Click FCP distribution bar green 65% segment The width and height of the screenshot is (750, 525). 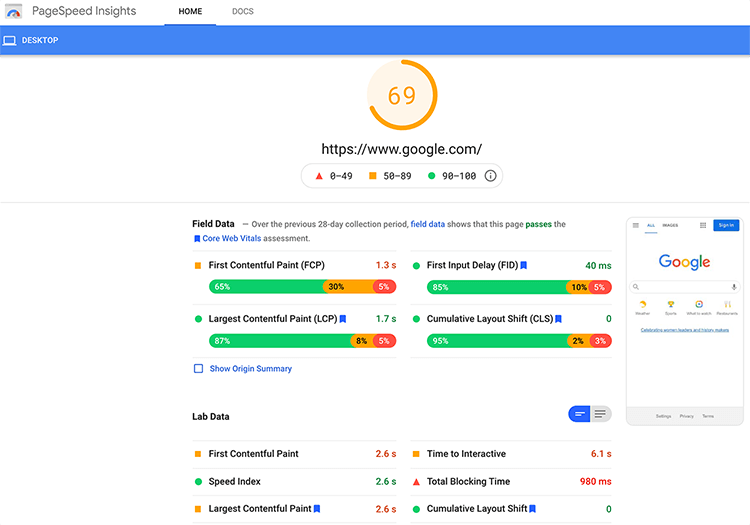(266, 287)
